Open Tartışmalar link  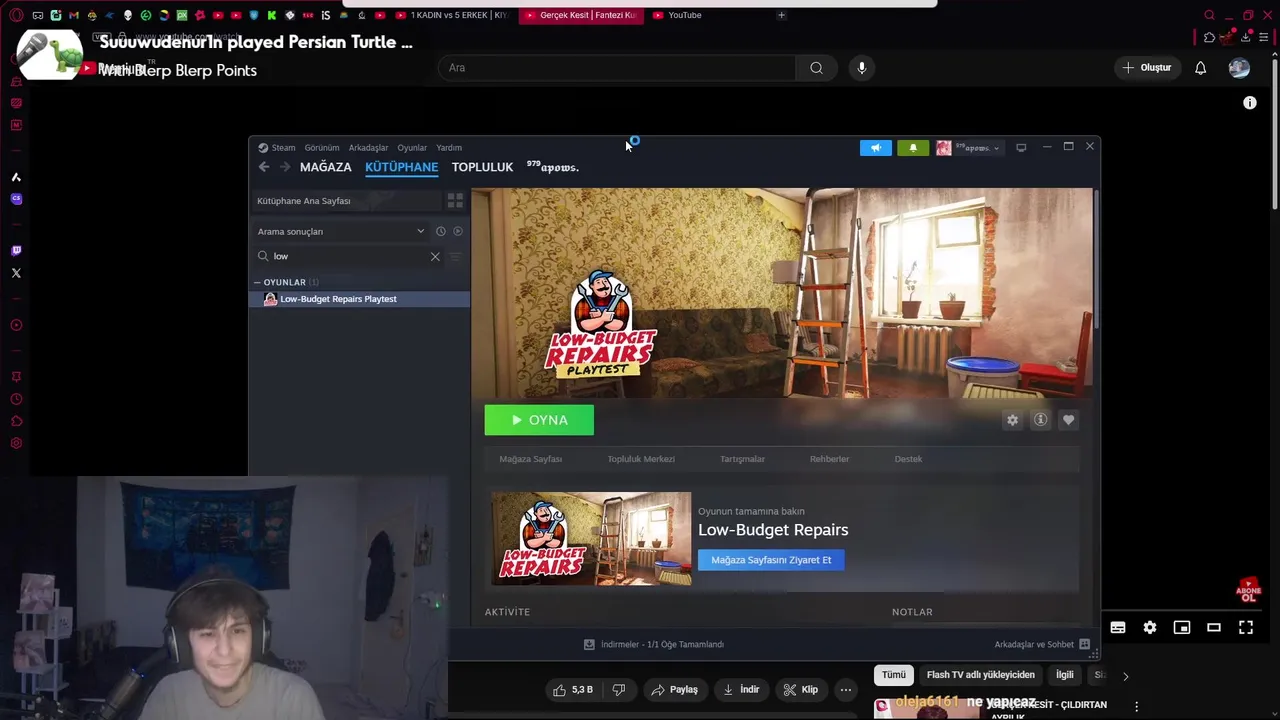point(742,459)
